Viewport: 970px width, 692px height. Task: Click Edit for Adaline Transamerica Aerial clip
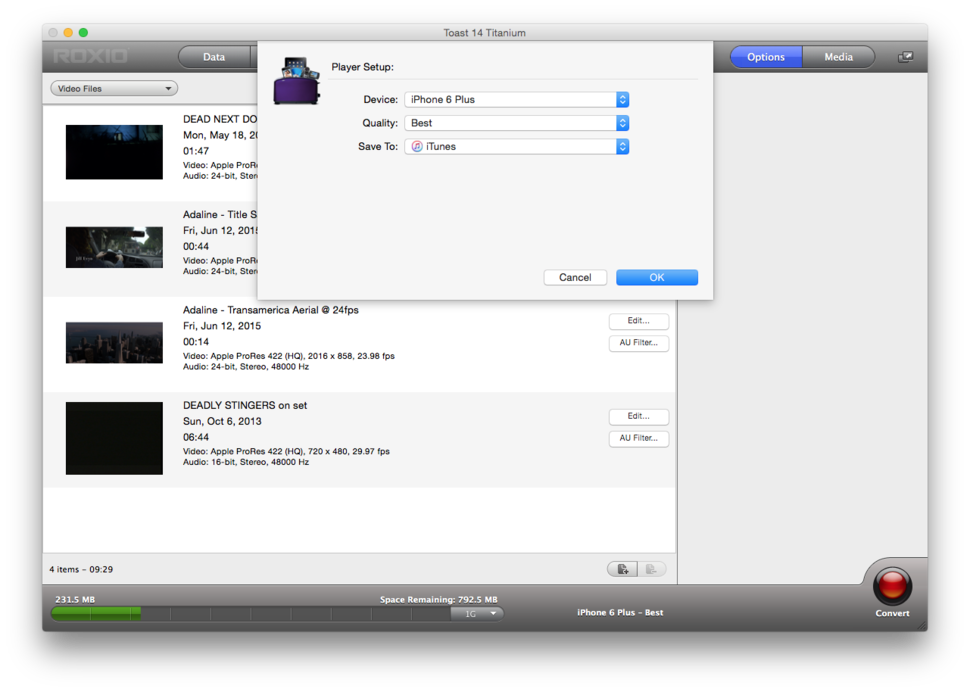638,321
